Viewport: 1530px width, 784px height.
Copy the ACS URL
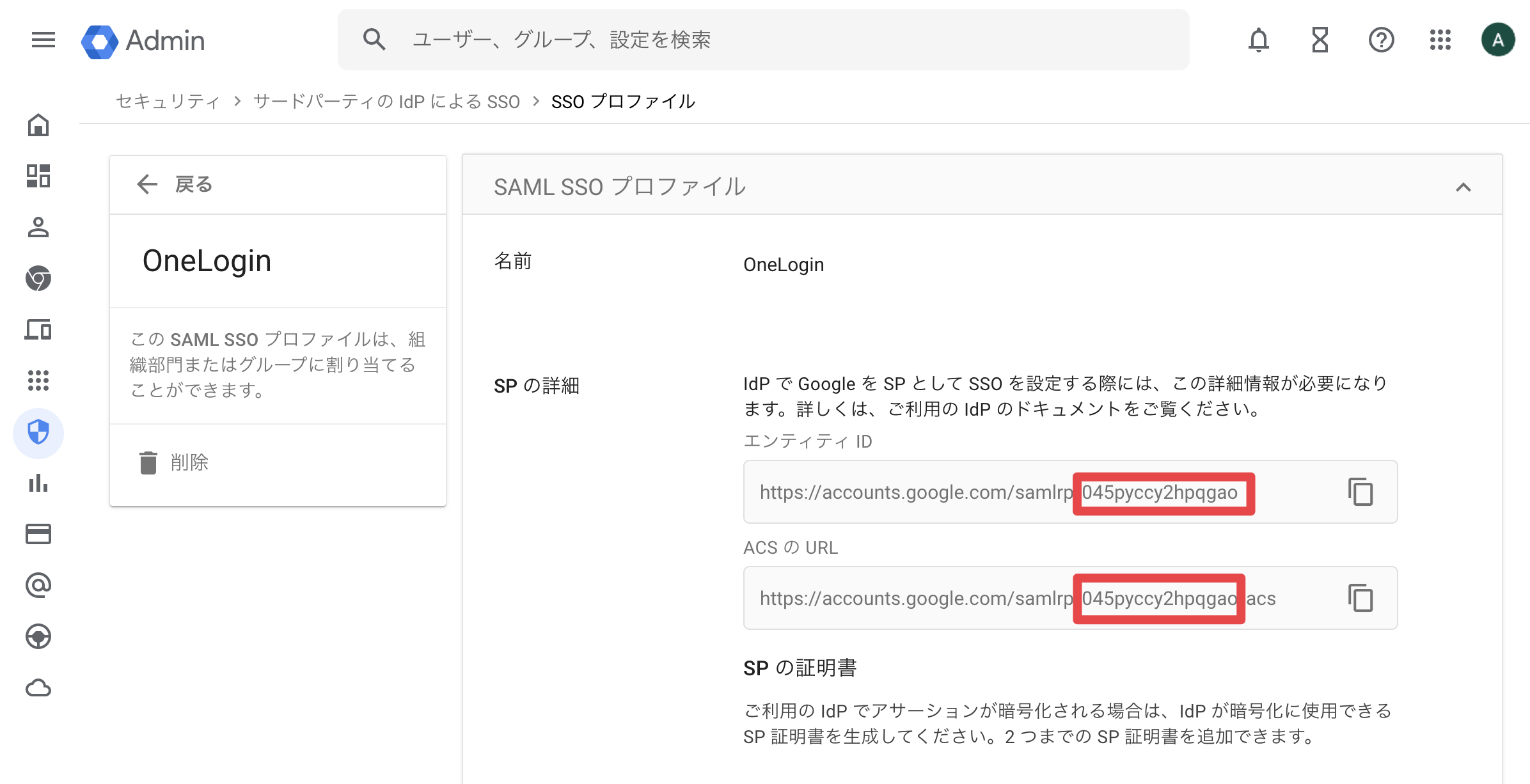click(x=1360, y=598)
